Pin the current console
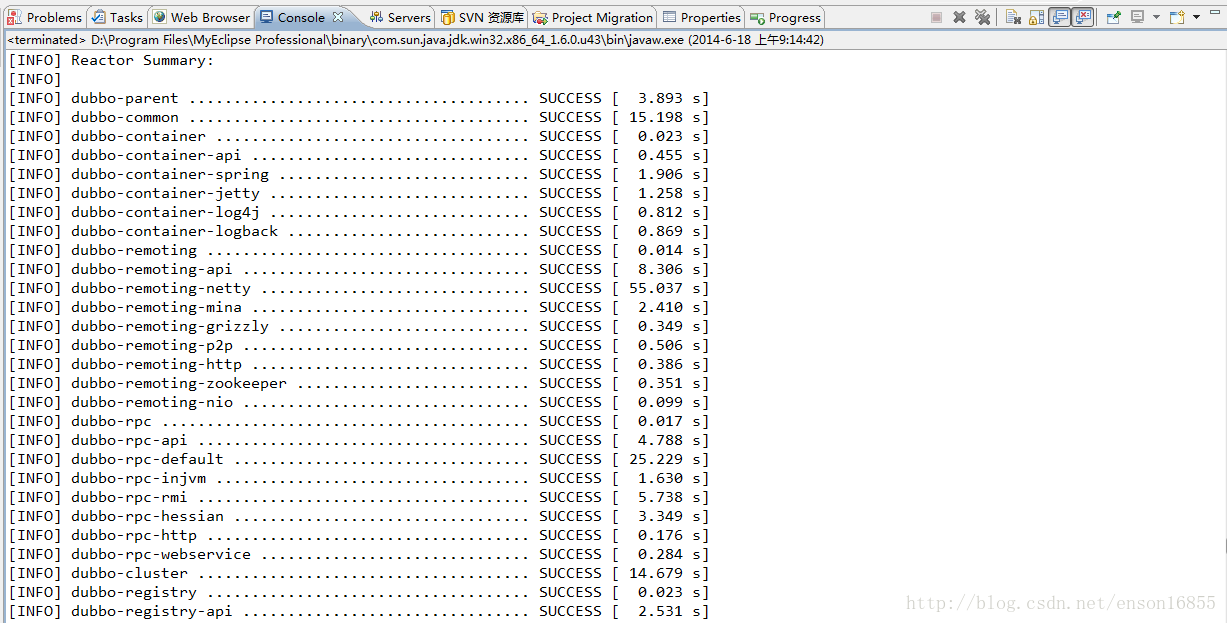 click(1114, 17)
